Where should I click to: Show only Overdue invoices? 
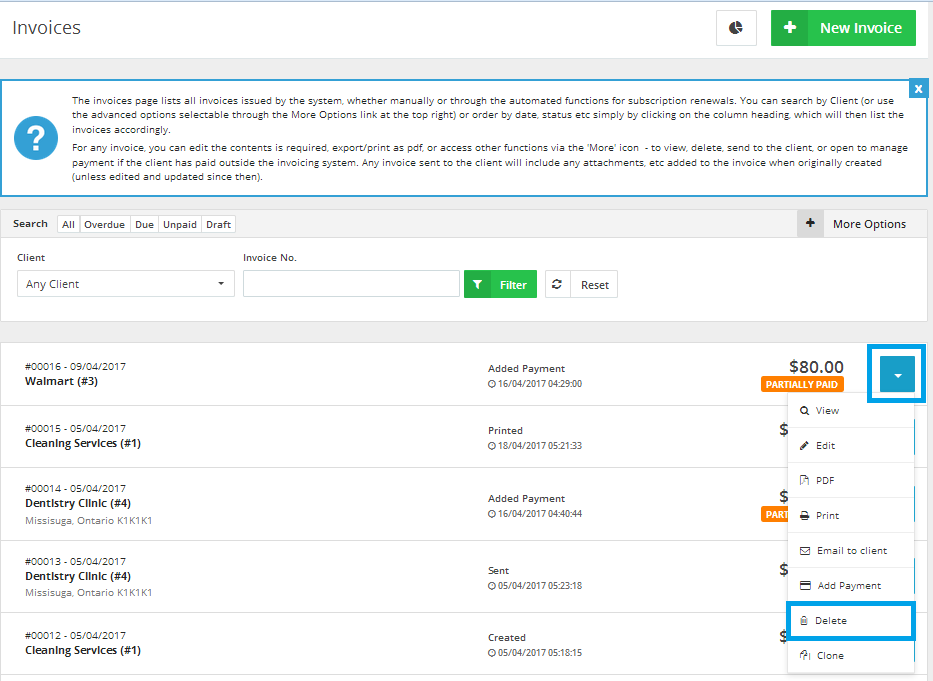coord(104,225)
